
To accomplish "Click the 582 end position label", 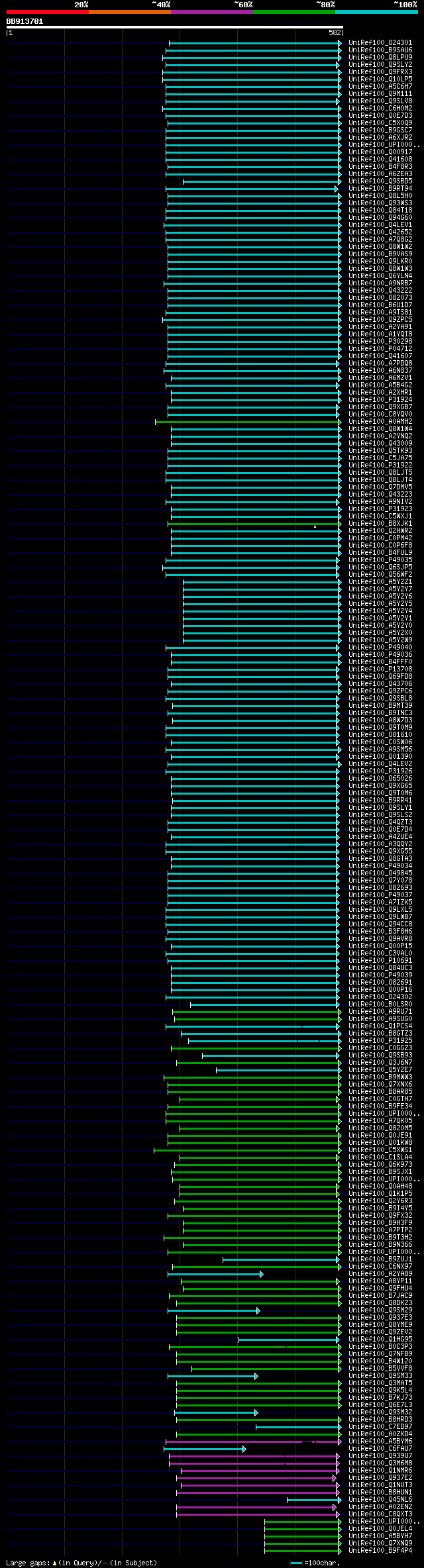I will 335,32.
